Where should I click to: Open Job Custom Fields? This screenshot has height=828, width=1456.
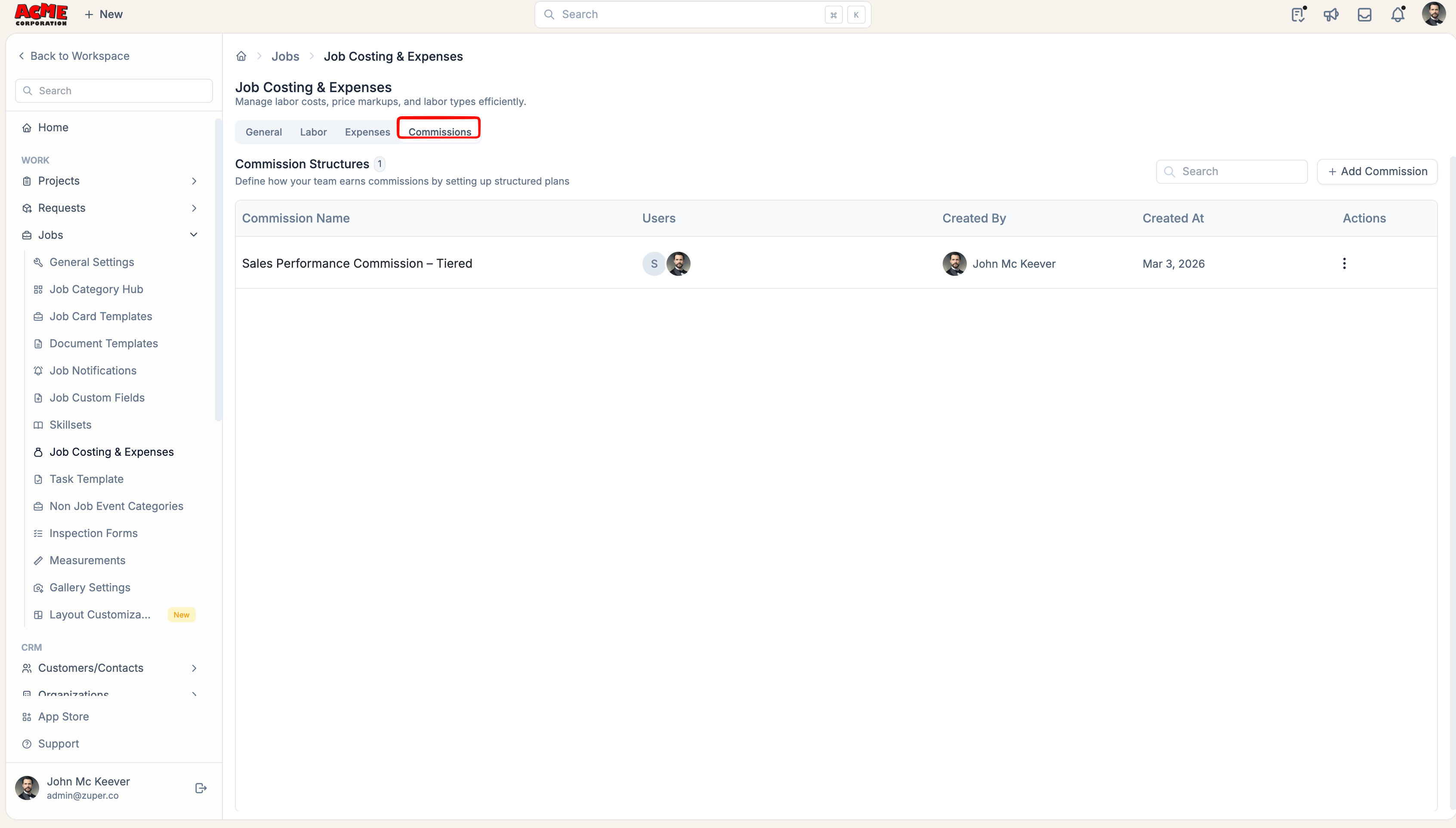[x=97, y=398]
